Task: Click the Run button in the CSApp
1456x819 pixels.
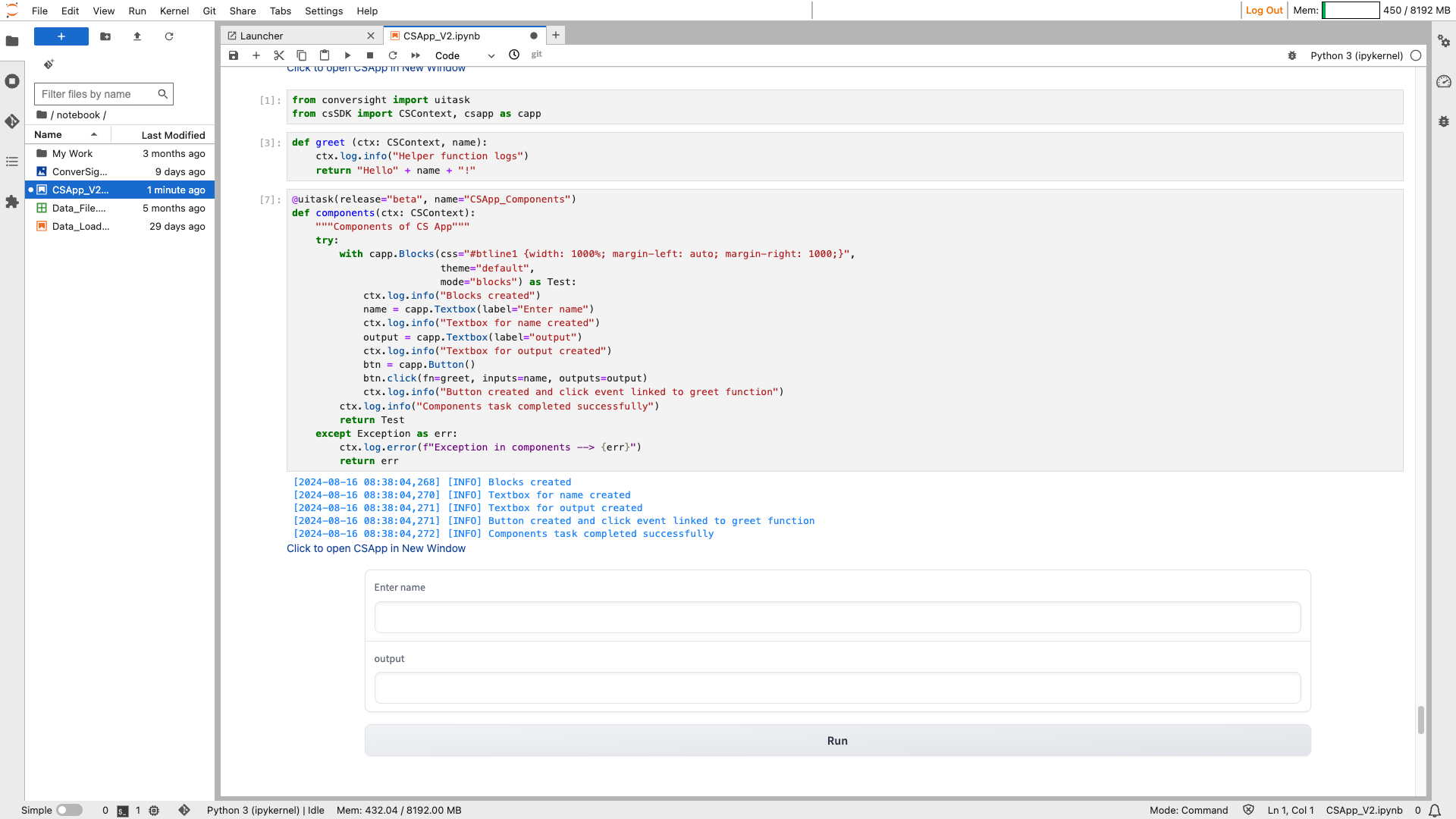Action: (x=837, y=741)
